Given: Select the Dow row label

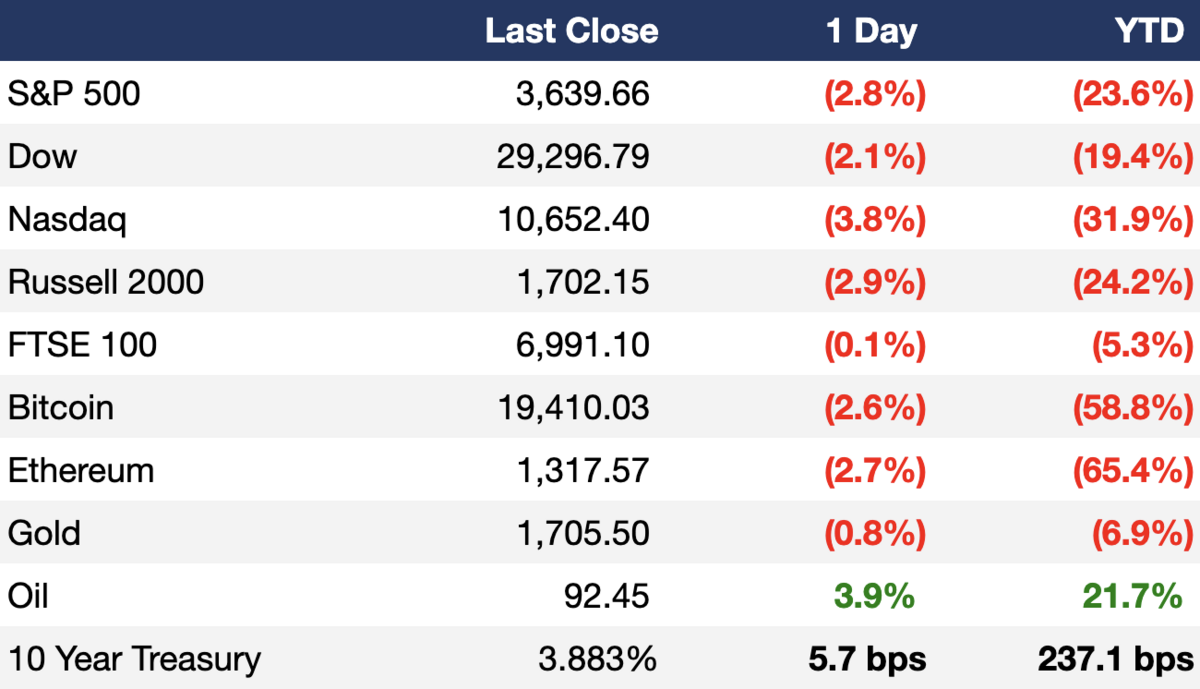Looking at the screenshot, I should 42,157.
